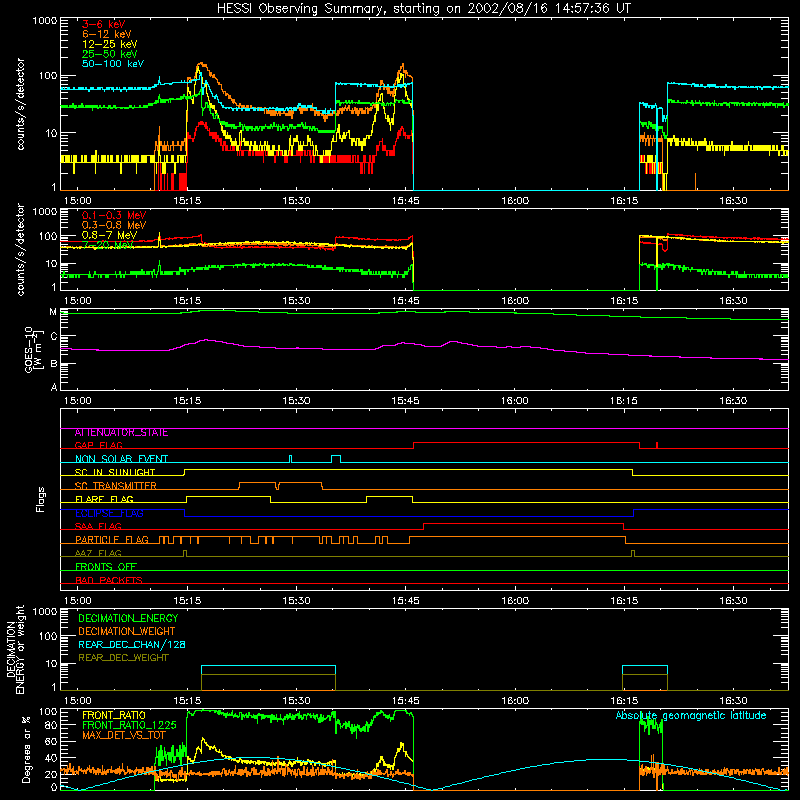Image resolution: width=800 pixels, height=800 pixels.
Task: Select the GAP_FLAG label
Action: click(98, 445)
